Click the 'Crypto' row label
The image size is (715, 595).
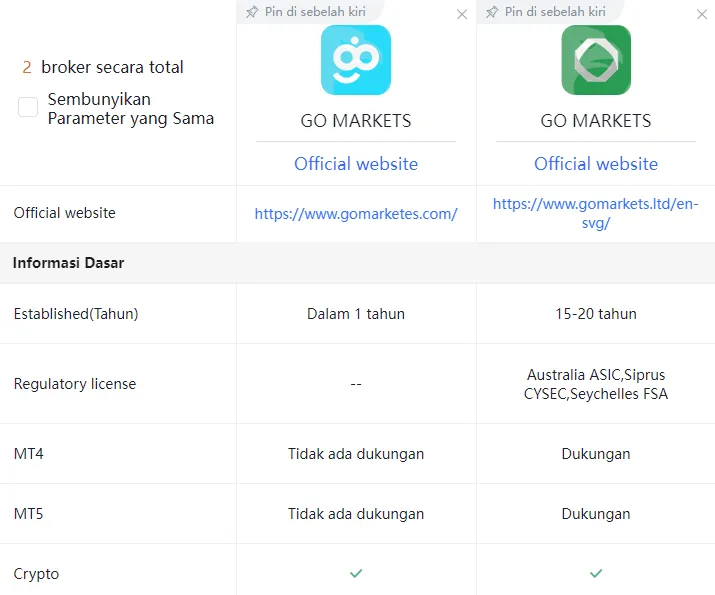pyautogui.click(x=36, y=574)
